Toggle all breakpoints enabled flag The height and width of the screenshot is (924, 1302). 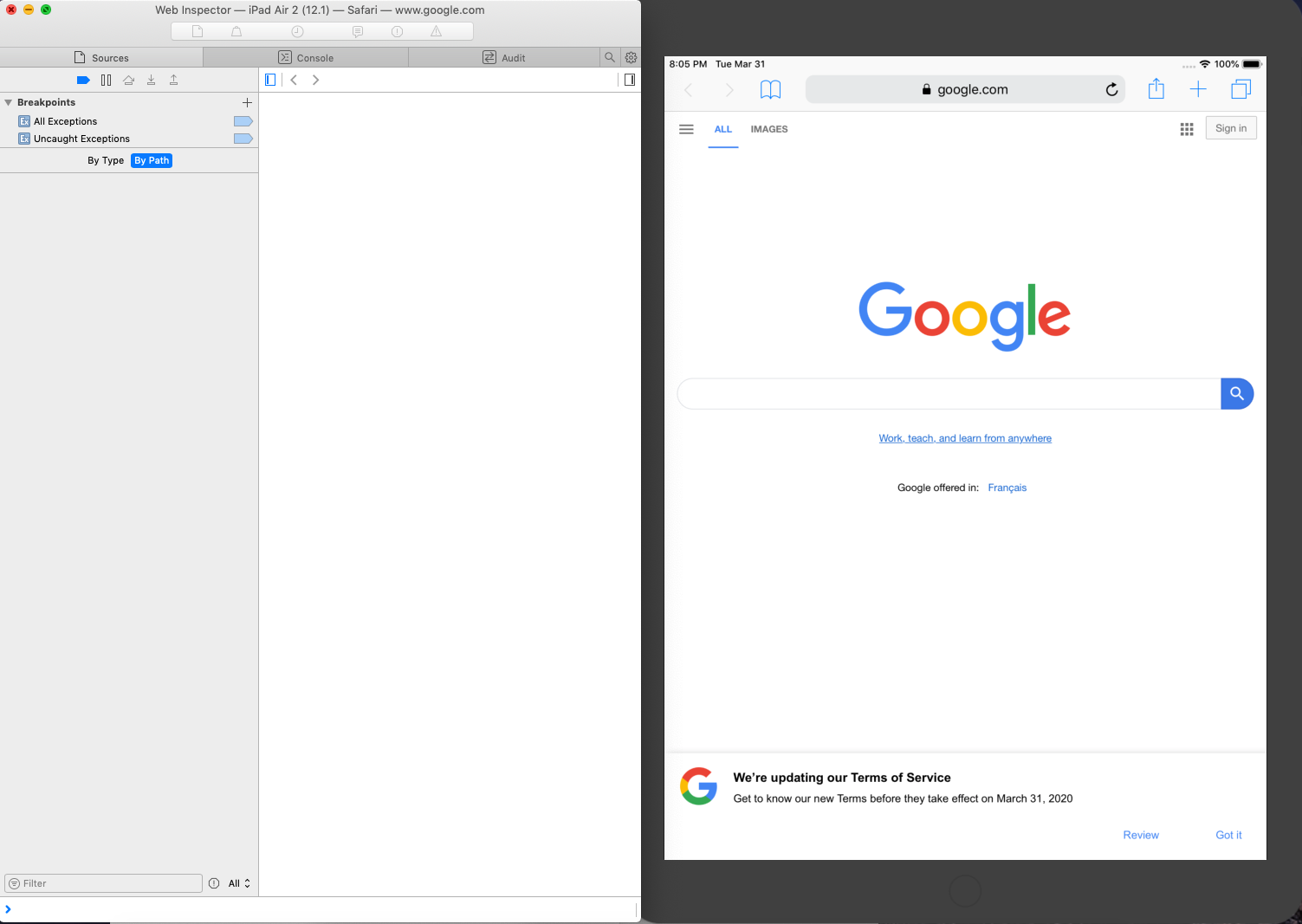[83, 80]
